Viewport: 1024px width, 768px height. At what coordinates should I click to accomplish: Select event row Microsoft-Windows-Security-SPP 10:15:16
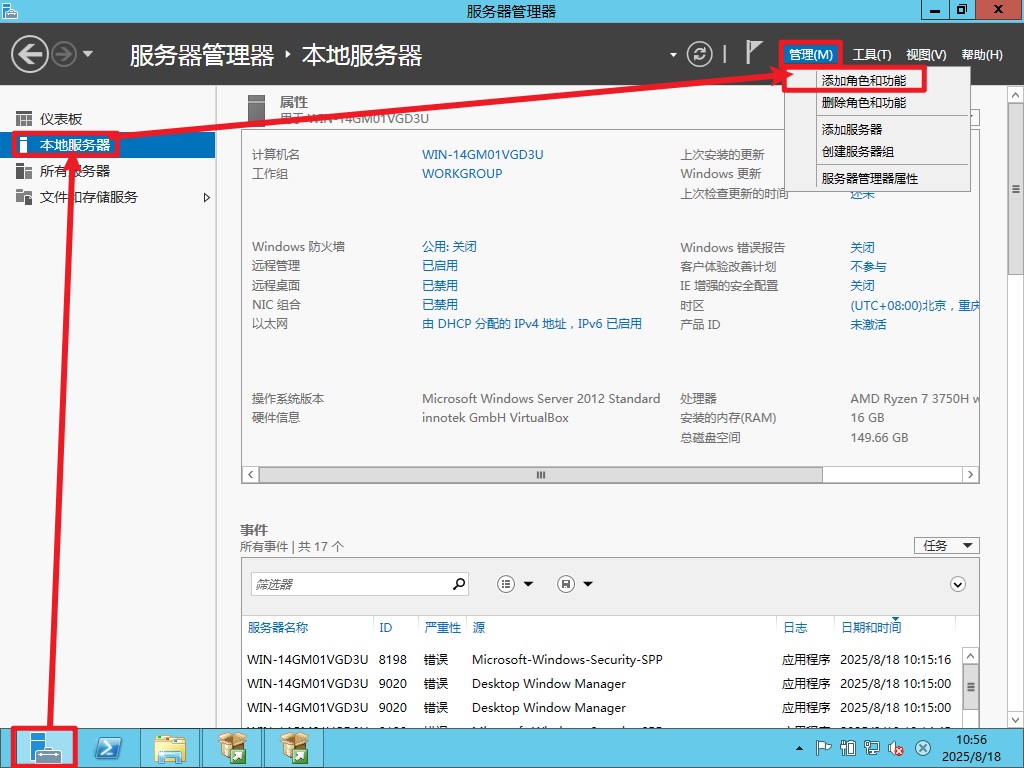(599, 660)
